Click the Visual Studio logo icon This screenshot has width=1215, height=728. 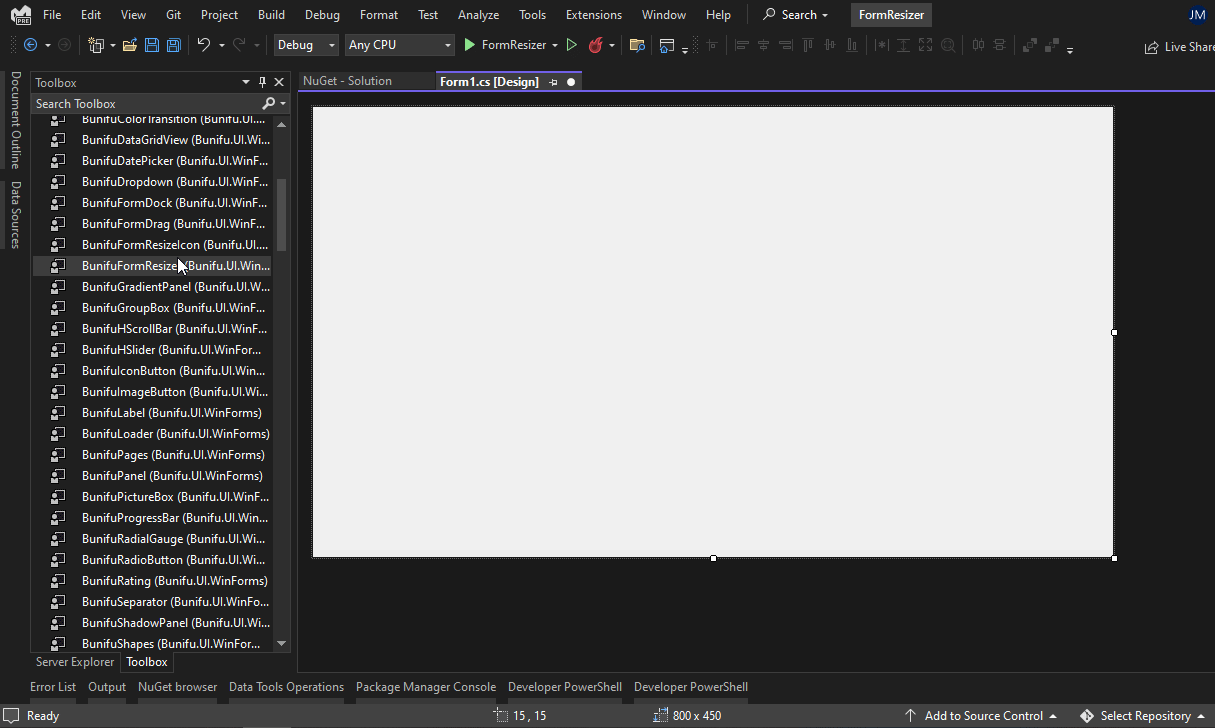(21, 15)
